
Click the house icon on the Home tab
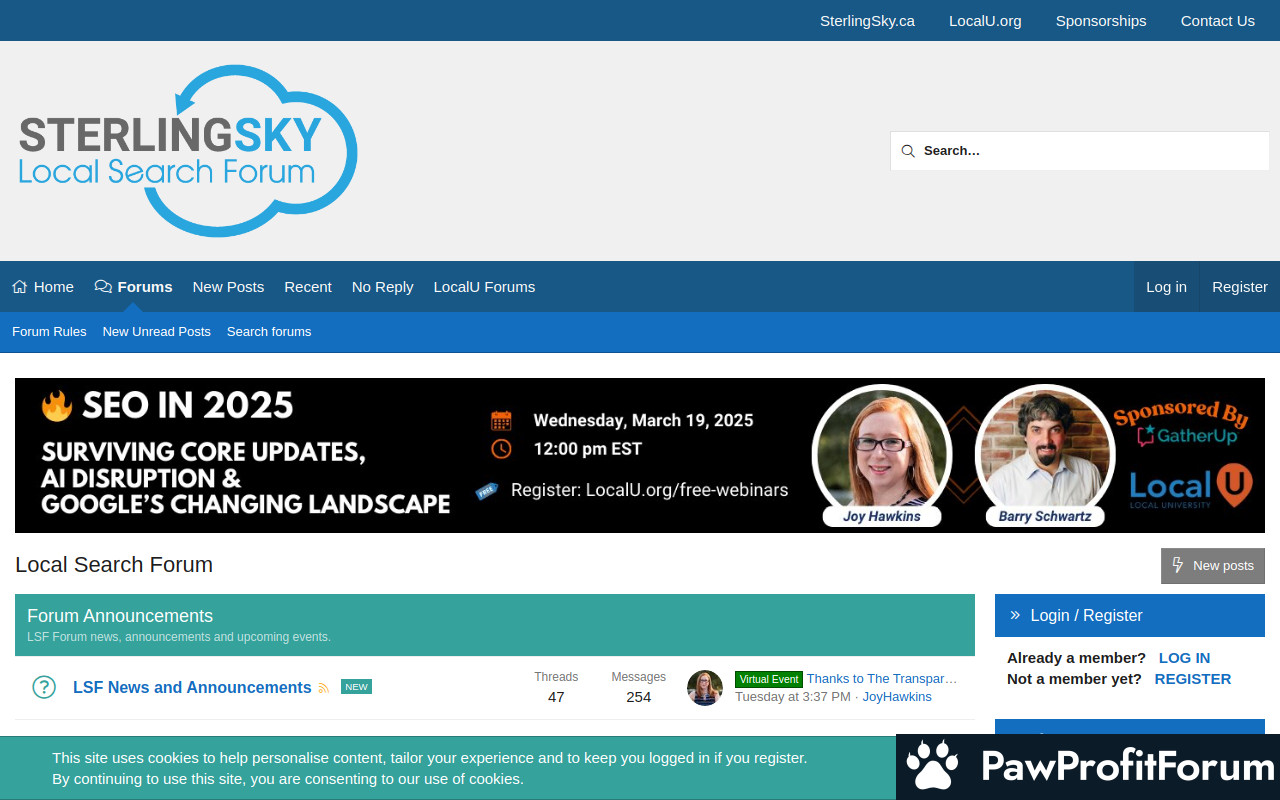point(20,287)
